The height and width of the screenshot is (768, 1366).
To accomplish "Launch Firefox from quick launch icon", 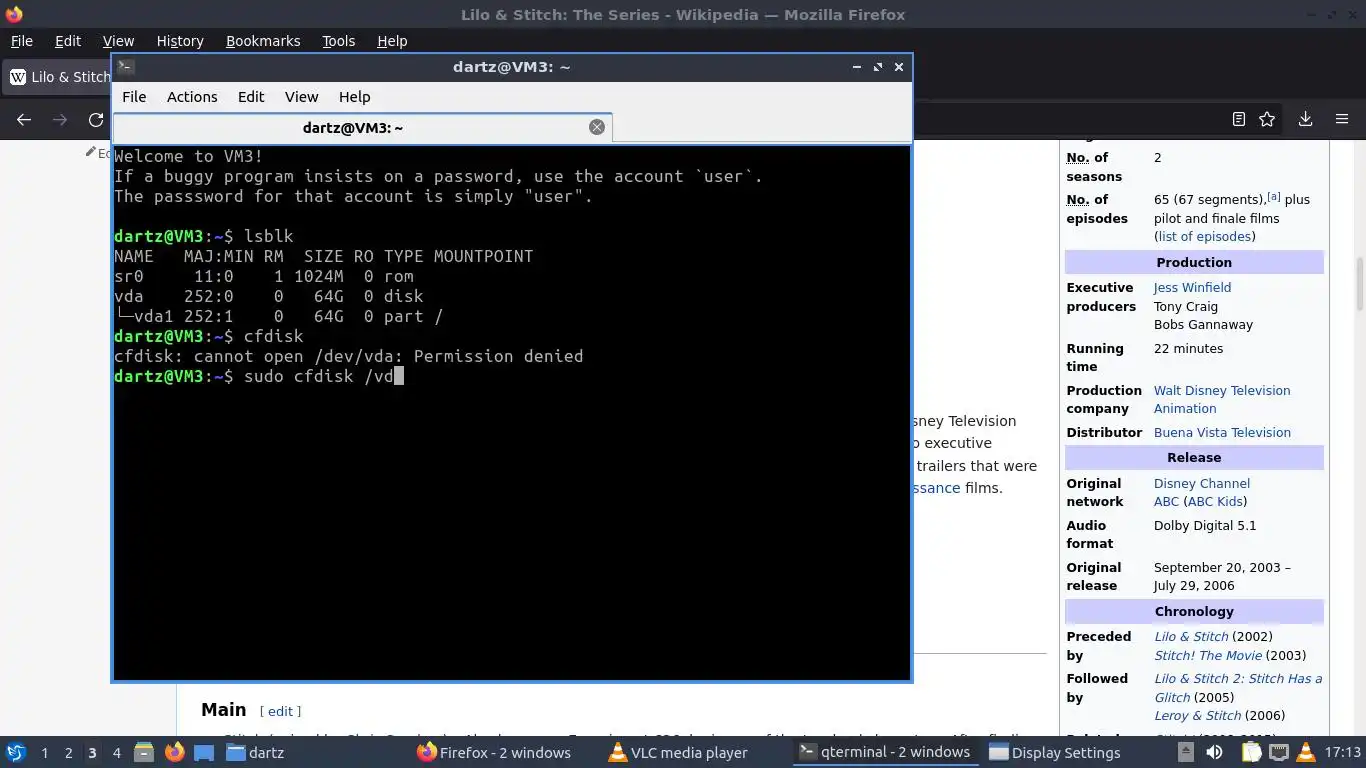I will point(174,752).
